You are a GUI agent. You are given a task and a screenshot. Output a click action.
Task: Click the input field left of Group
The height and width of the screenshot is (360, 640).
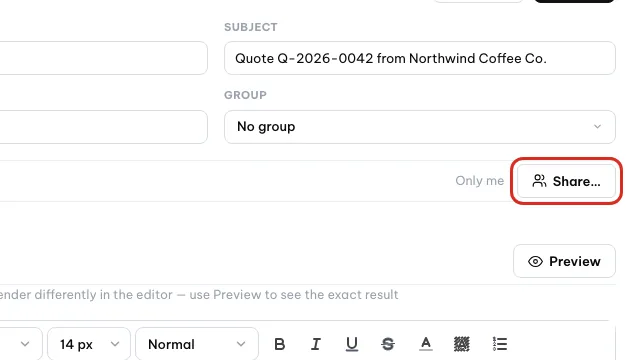click(x=104, y=127)
